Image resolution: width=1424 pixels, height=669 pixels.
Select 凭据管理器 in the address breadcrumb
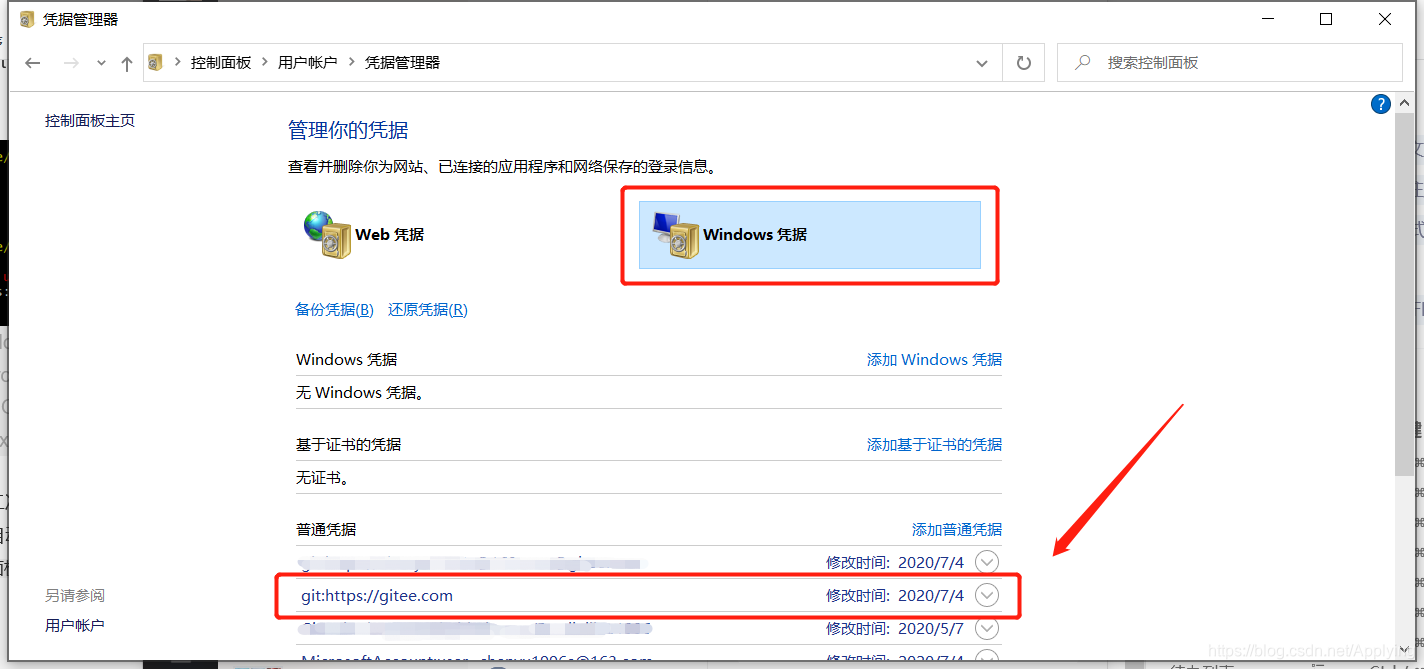(x=402, y=62)
